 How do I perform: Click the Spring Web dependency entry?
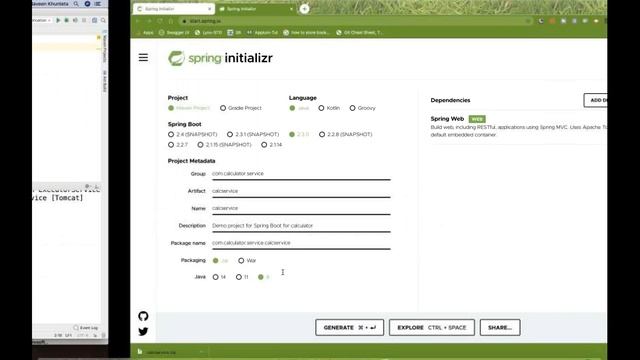518,127
